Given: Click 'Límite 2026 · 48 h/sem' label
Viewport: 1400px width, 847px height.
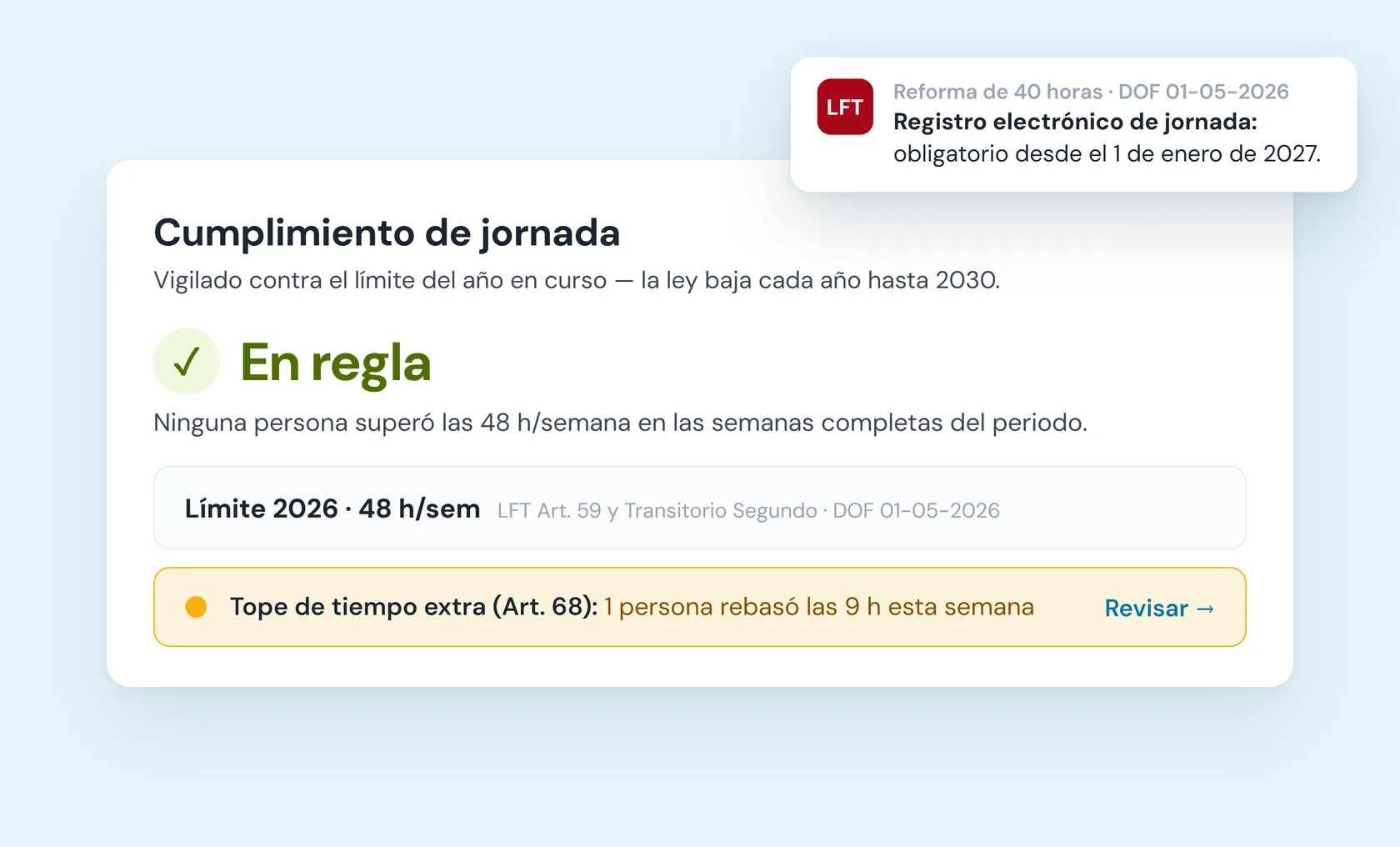Looking at the screenshot, I should point(332,509).
